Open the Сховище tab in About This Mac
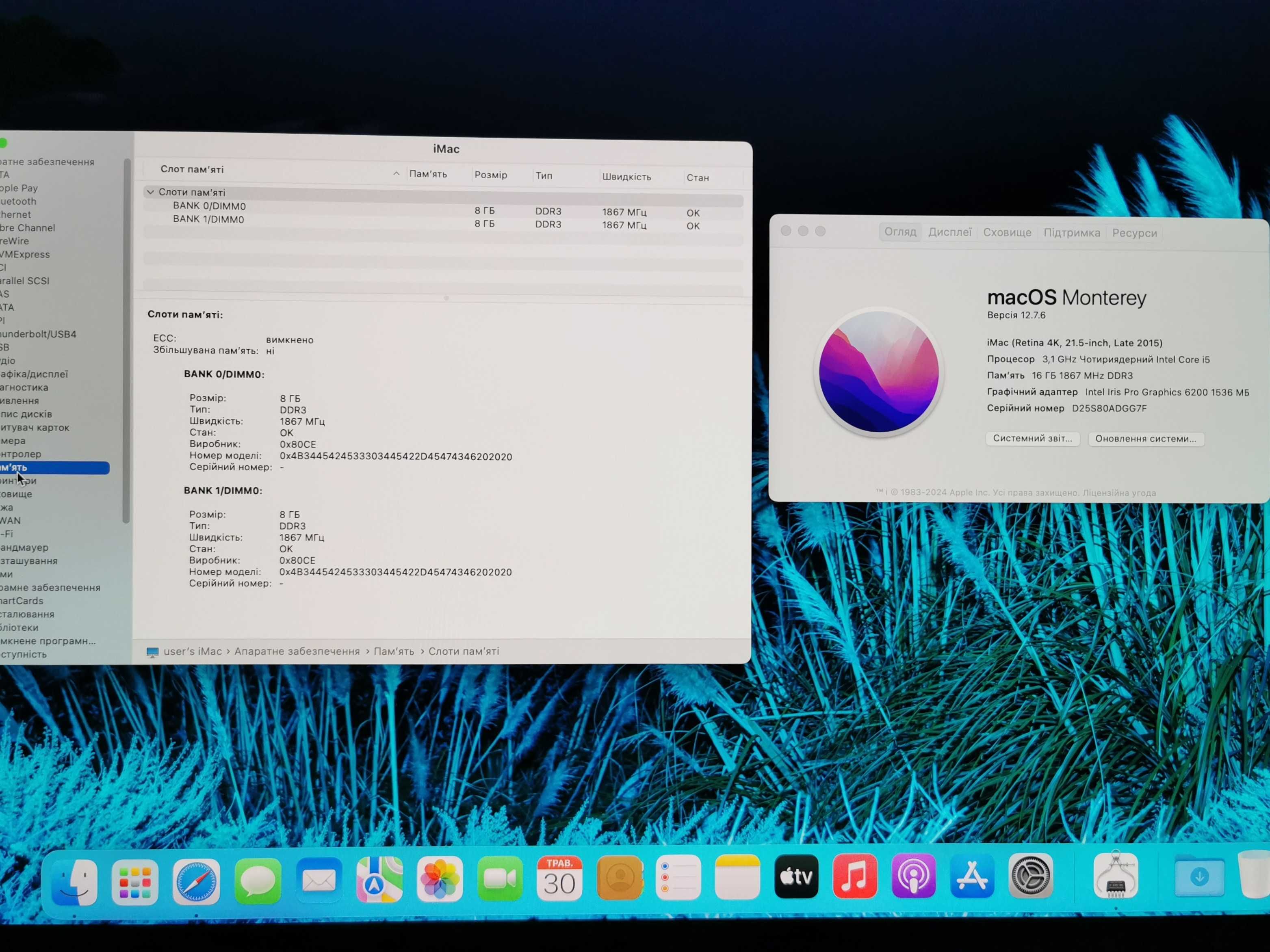This screenshot has width=1270, height=952. coord(1007,232)
